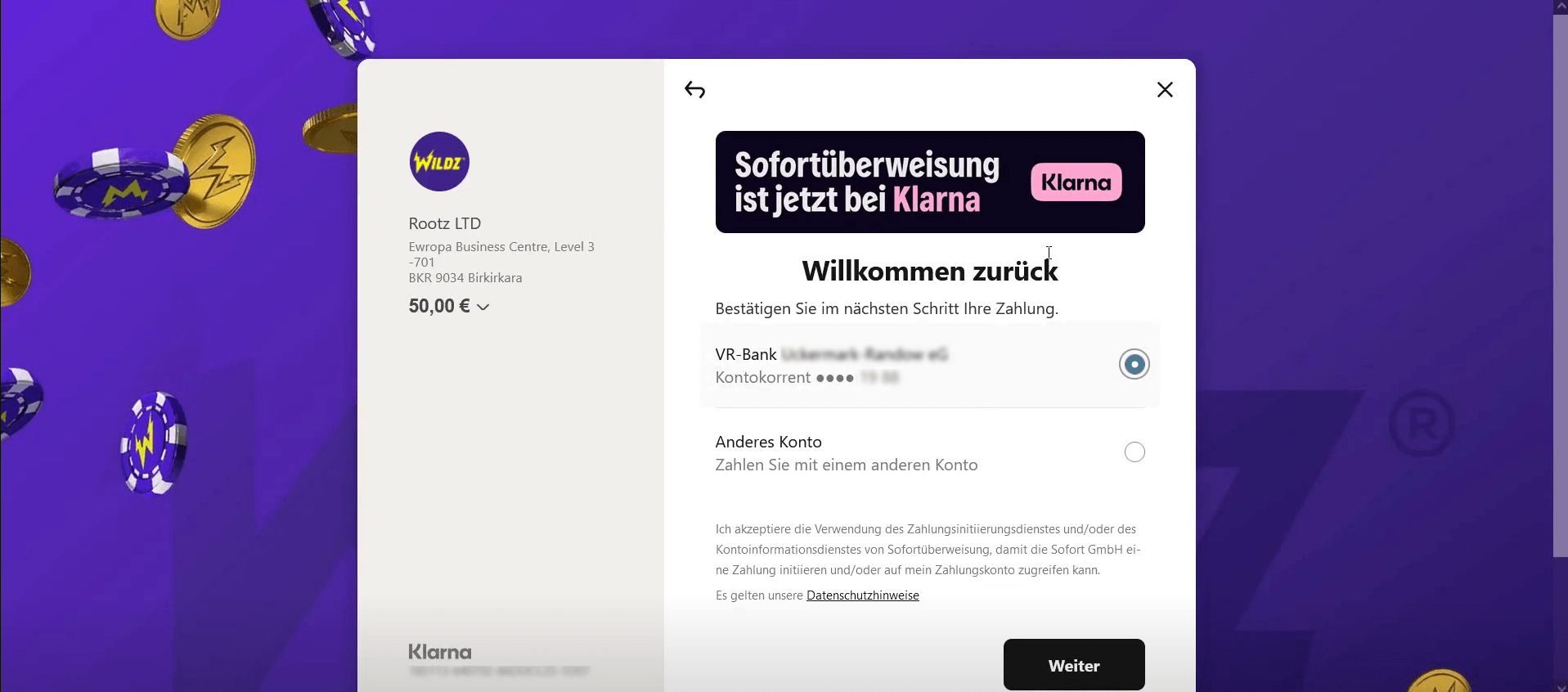Open the Datenschutzhinweise link
1568x692 pixels.
(x=862, y=595)
